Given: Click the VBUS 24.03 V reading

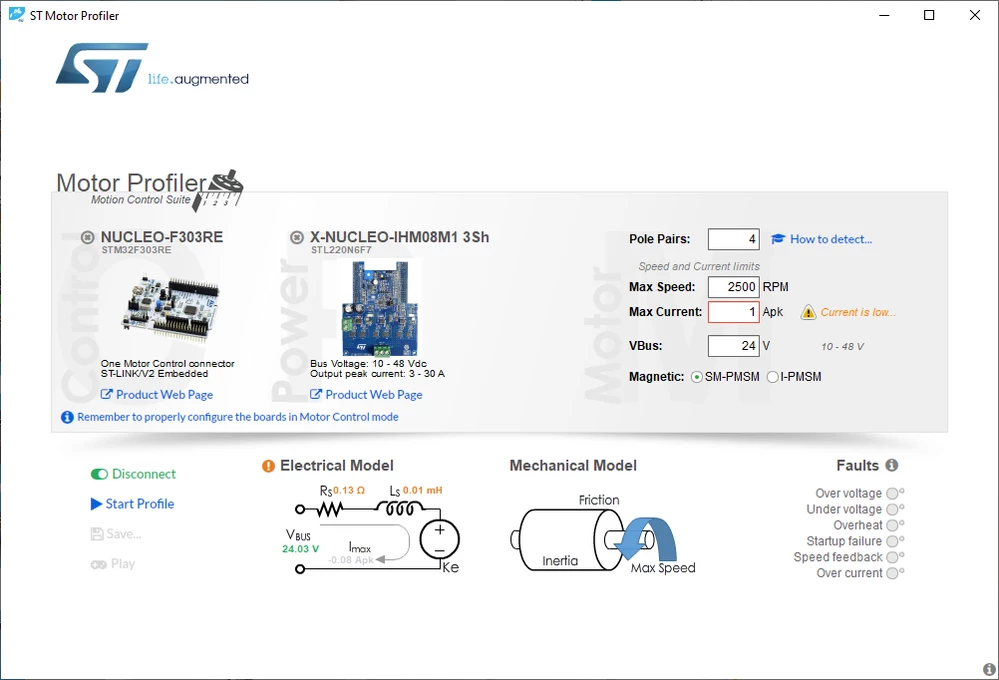Looking at the screenshot, I should pyautogui.click(x=301, y=549).
